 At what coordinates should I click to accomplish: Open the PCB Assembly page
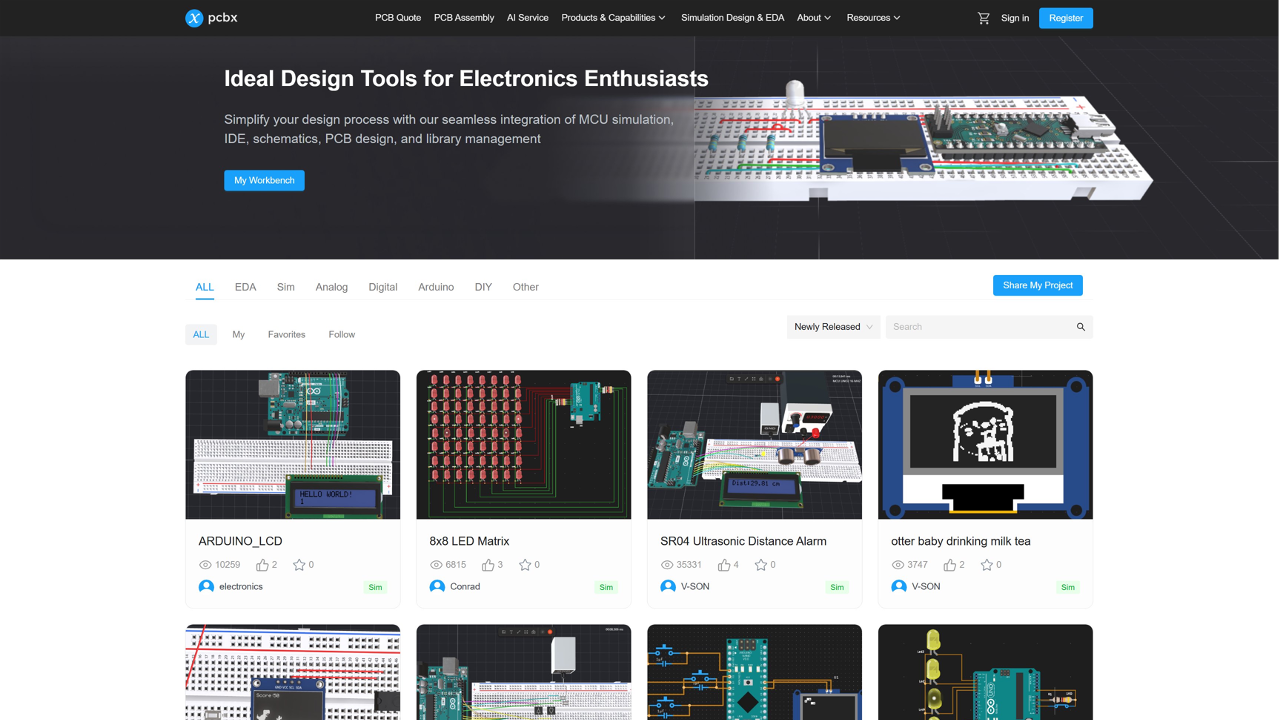point(464,18)
